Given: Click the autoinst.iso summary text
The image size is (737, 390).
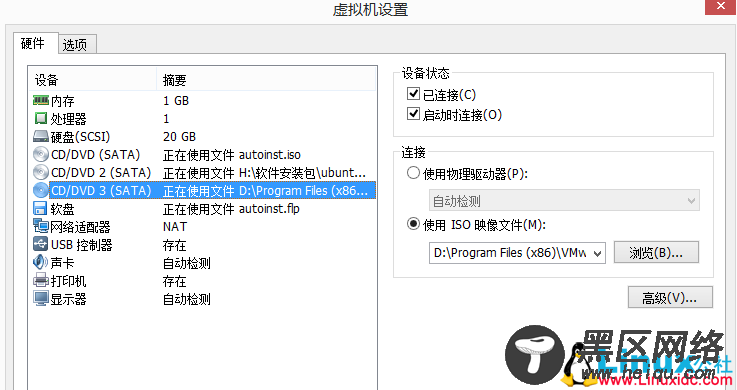Looking at the screenshot, I should pyautogui.click(x=232, y=155).
